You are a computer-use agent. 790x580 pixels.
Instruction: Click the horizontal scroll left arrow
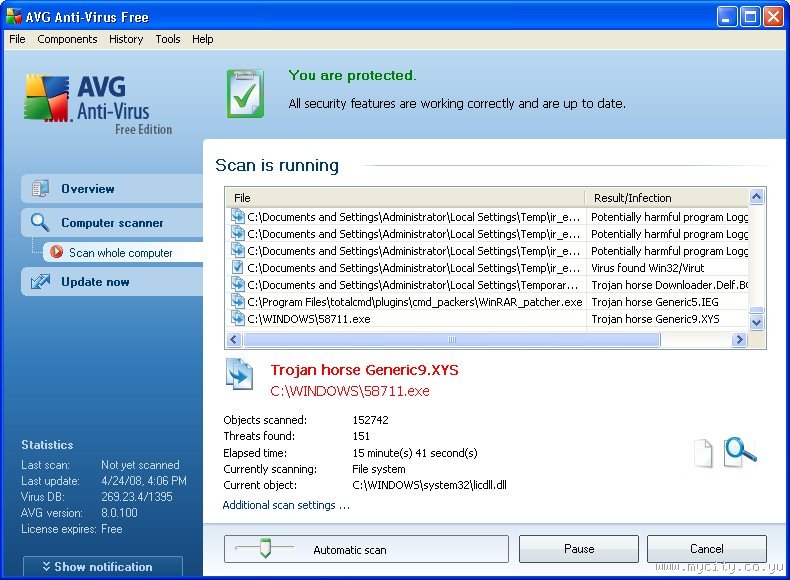(x=234, y=340)
